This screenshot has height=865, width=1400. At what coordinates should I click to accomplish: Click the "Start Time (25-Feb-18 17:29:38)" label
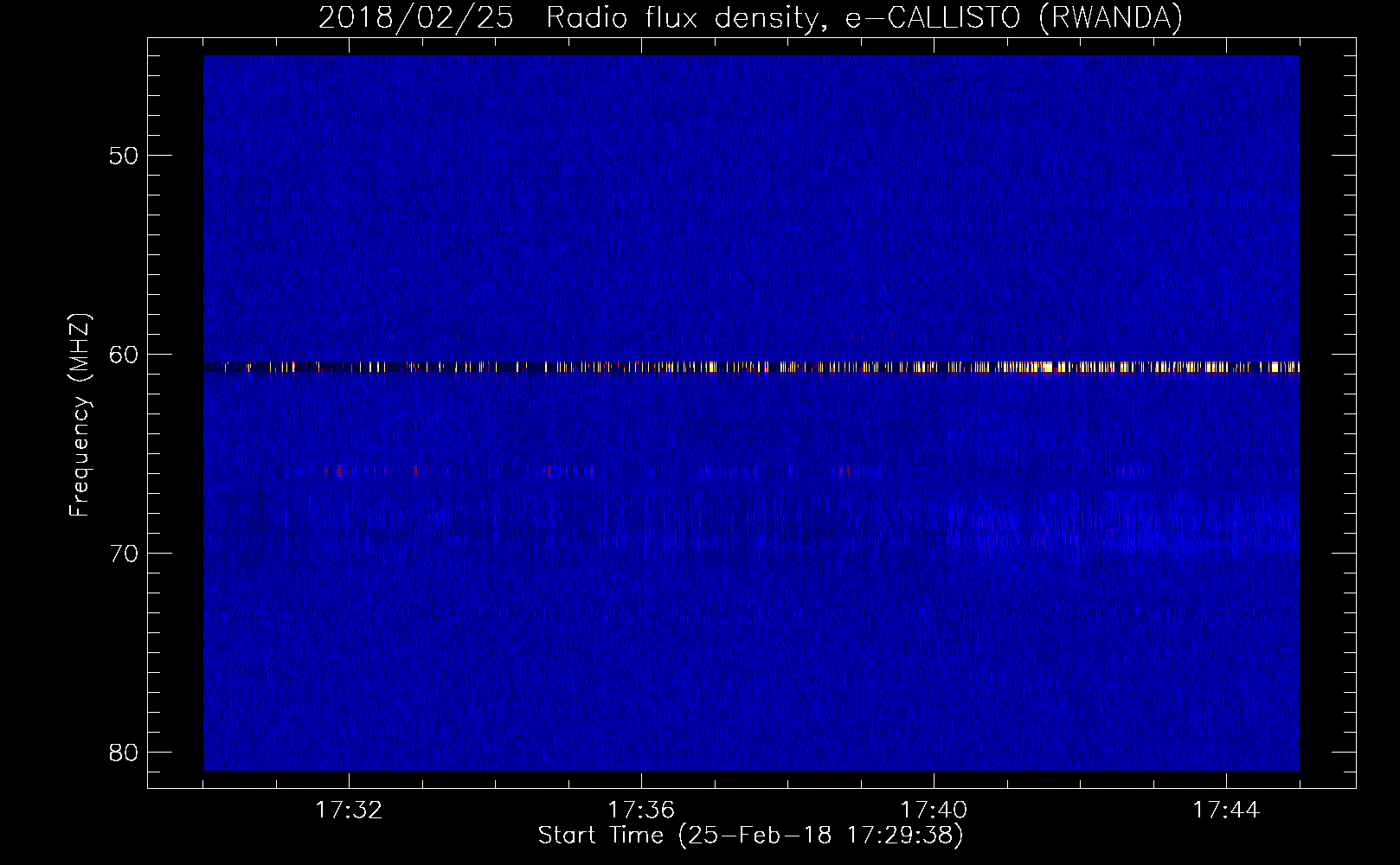pyautogui.click(x=750, y=836)
